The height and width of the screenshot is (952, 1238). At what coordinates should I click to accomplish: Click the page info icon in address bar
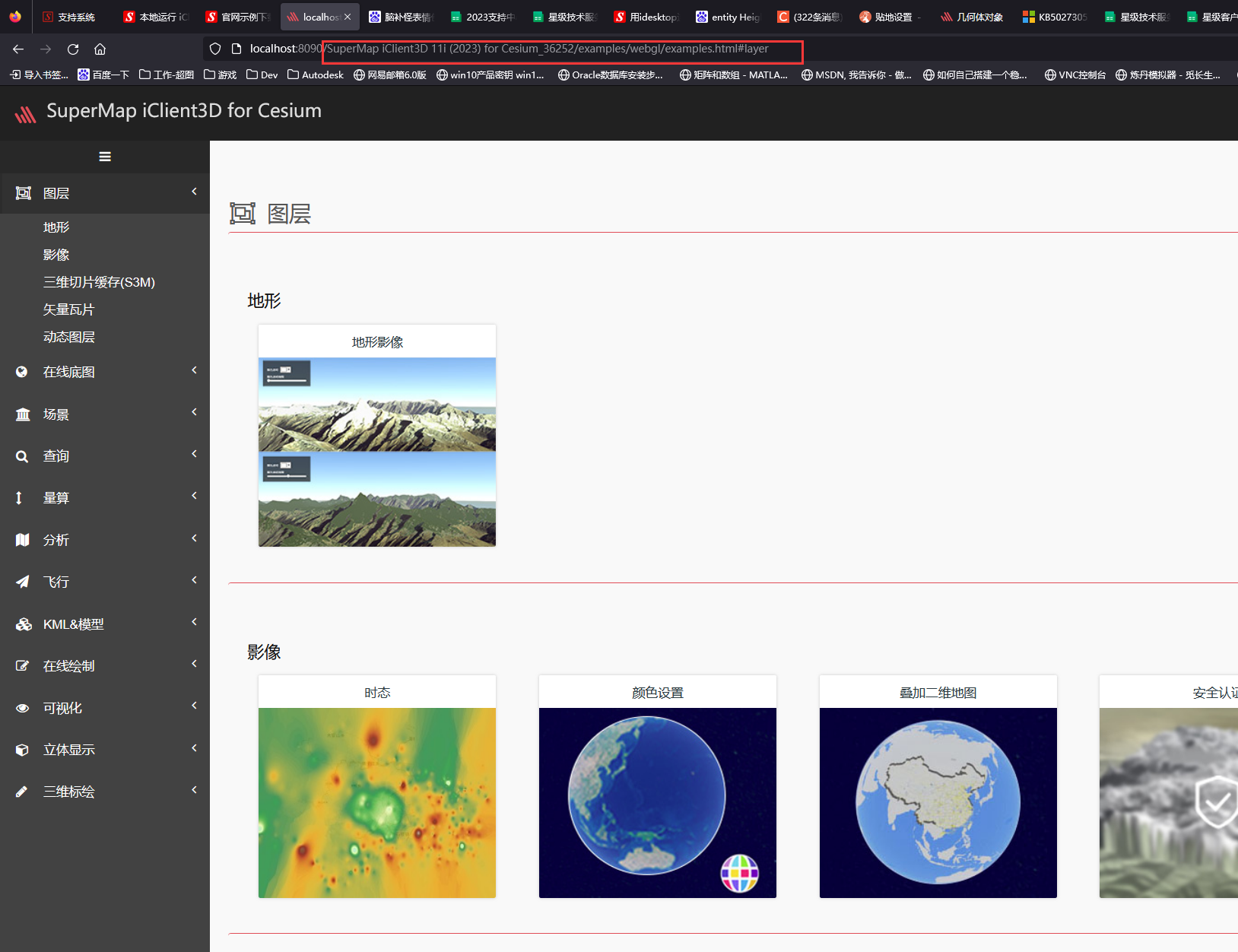tap(236, 49)
